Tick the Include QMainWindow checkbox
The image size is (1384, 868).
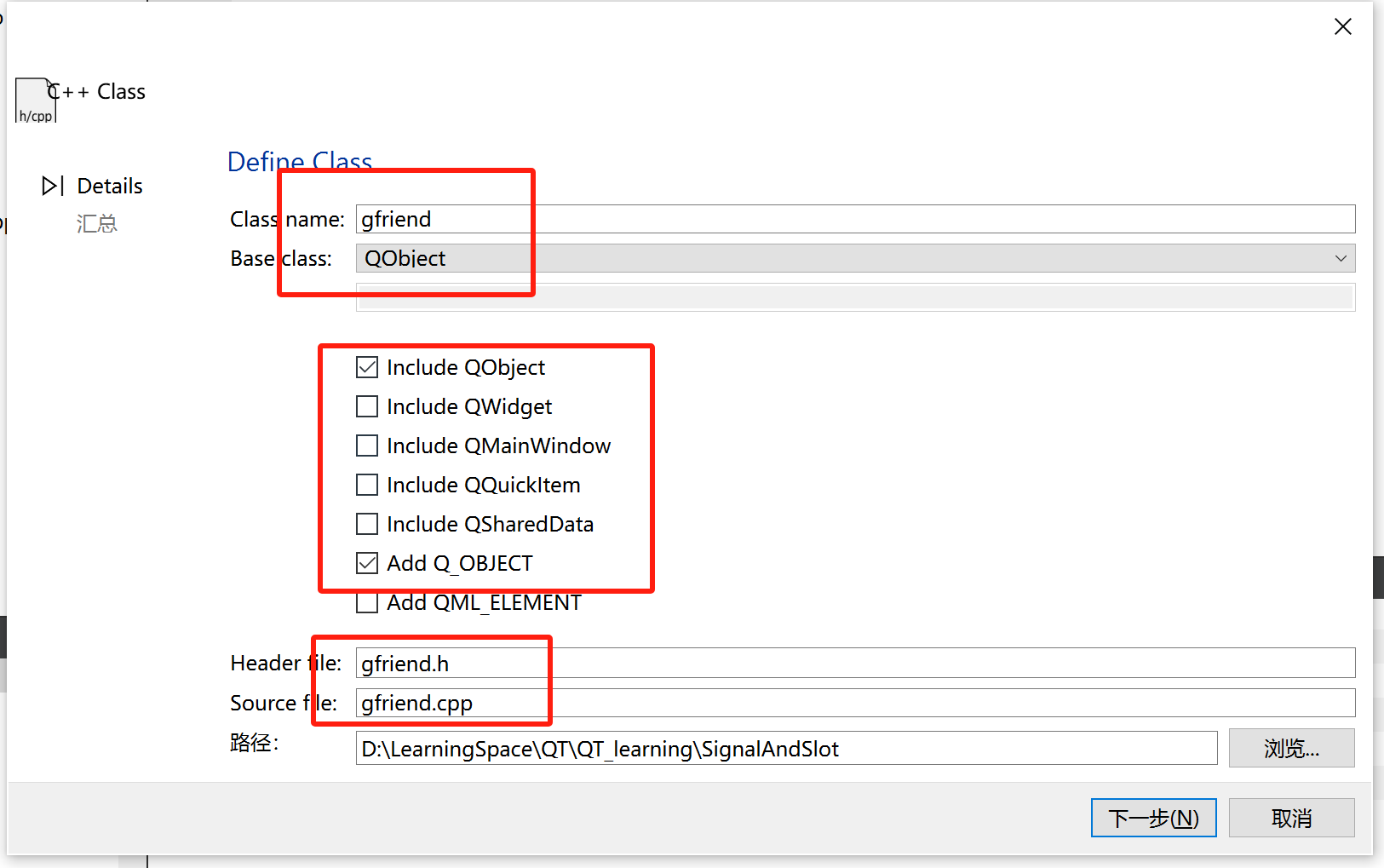point(367,445)
